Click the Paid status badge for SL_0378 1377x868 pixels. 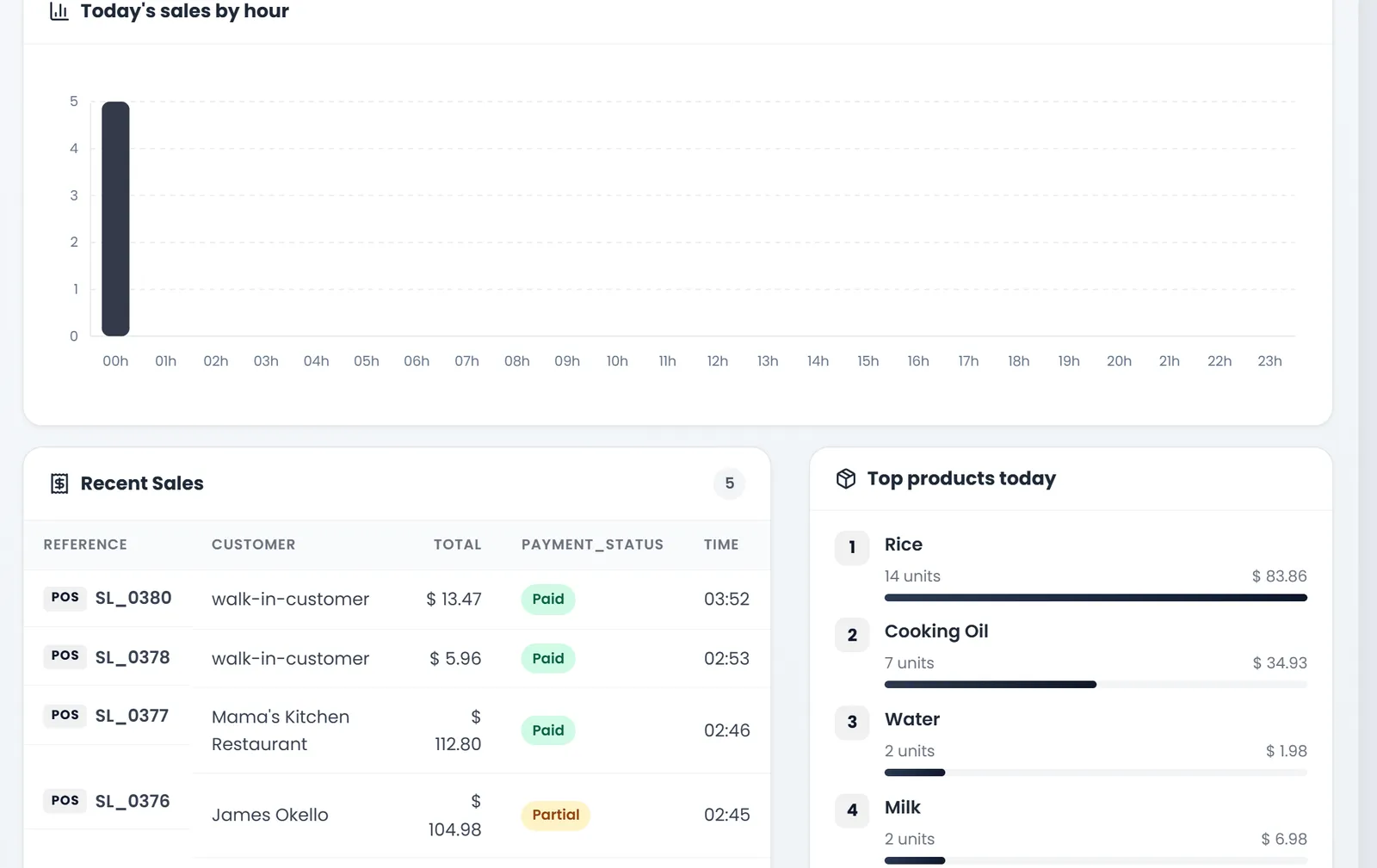point(548,658)
